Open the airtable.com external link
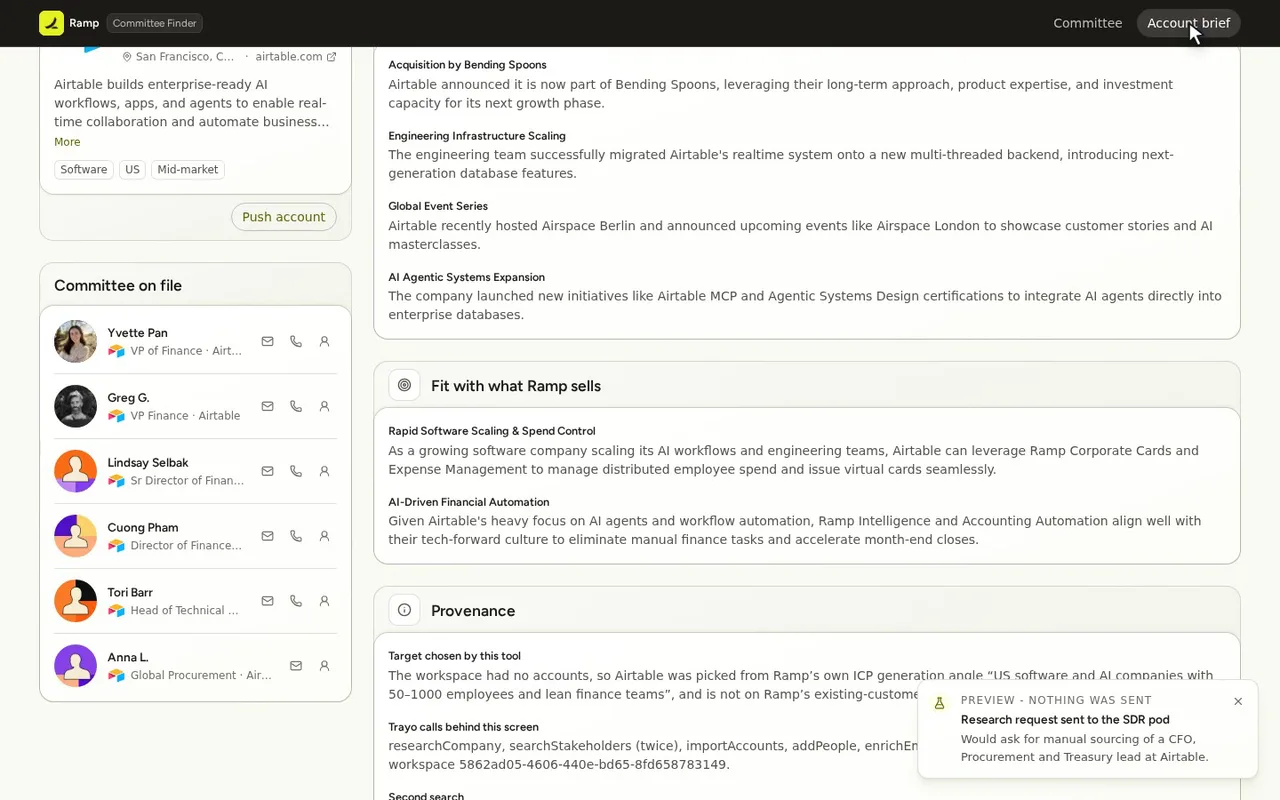 coord(295,57)
